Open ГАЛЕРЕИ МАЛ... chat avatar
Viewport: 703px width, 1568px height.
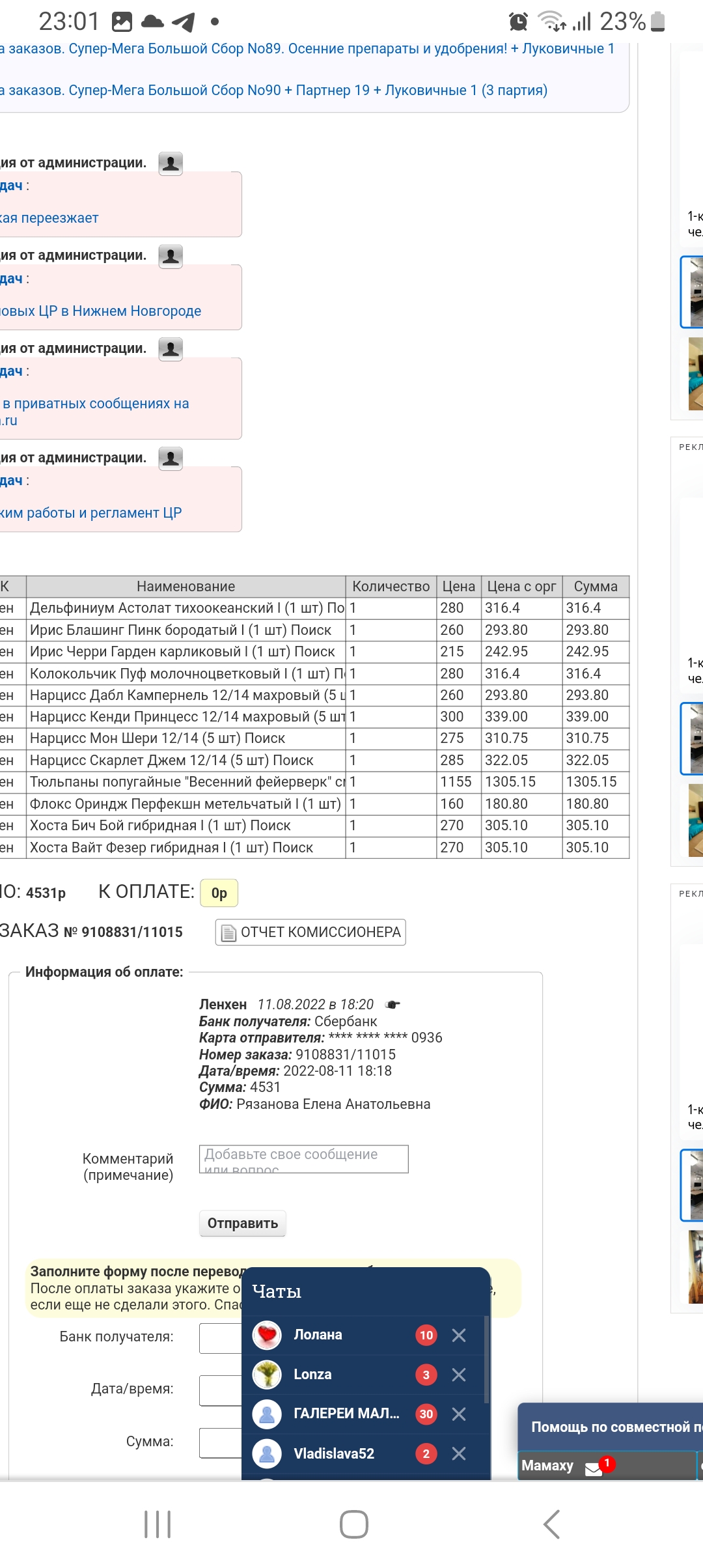(x=267, y=1414)
